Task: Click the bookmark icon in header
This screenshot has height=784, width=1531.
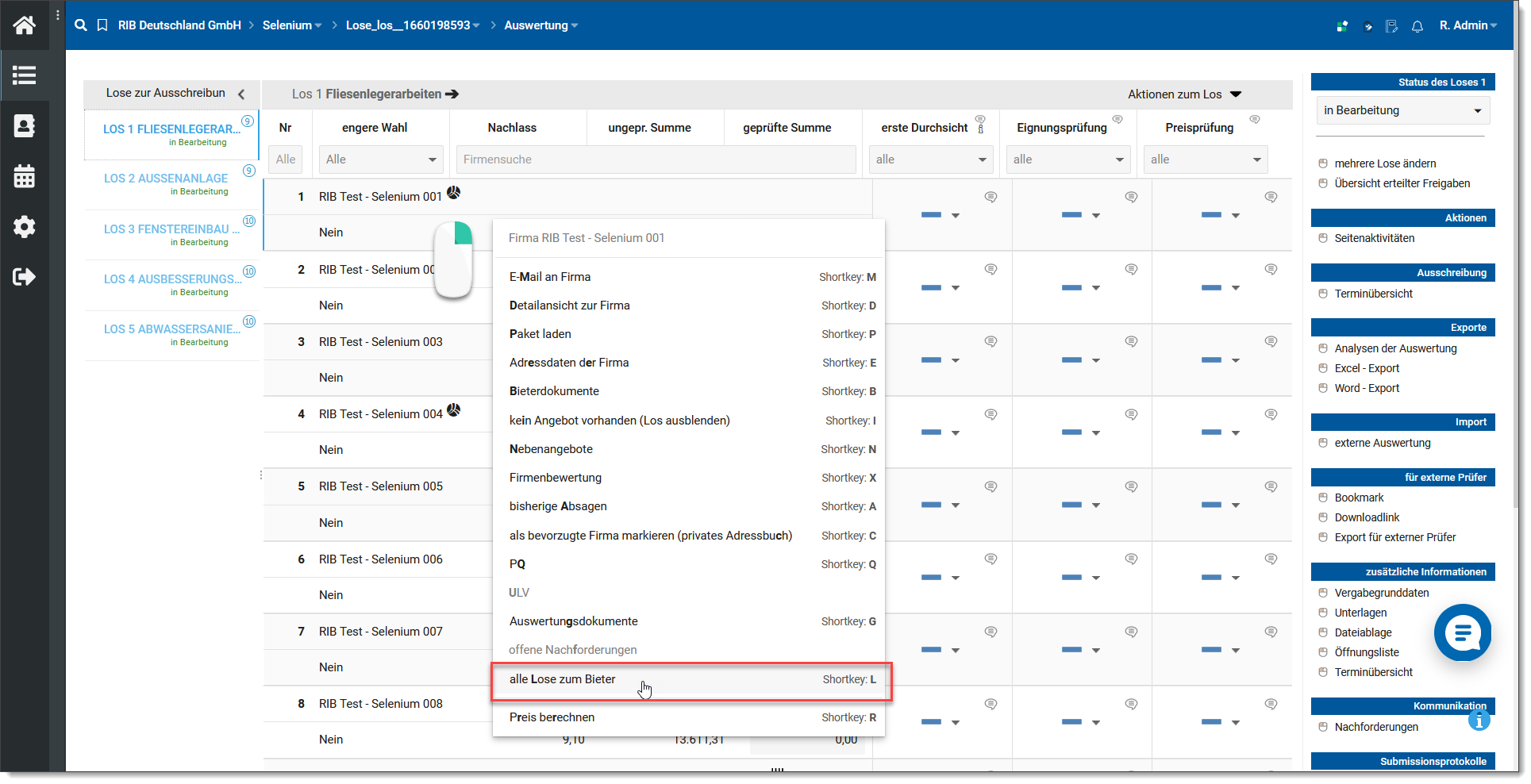Action: tap(102, 25)
